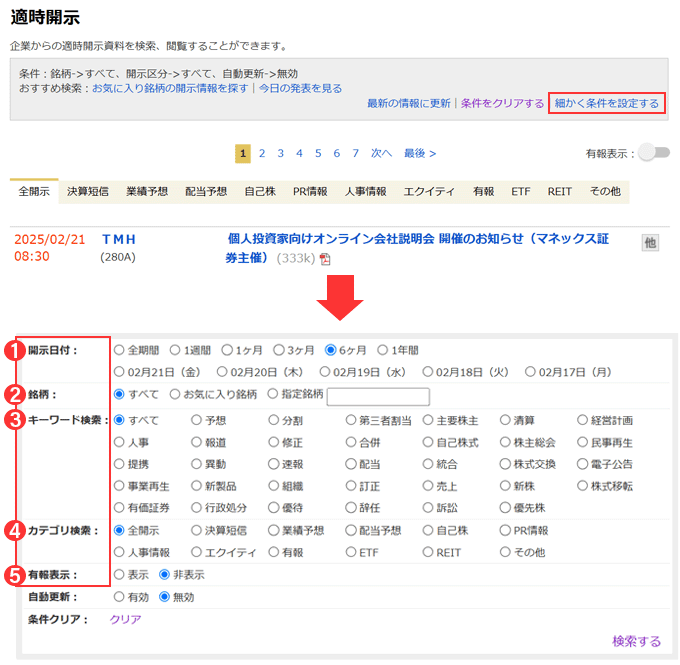Click 細かく条件を設定する link

click(x=607, y=103)
